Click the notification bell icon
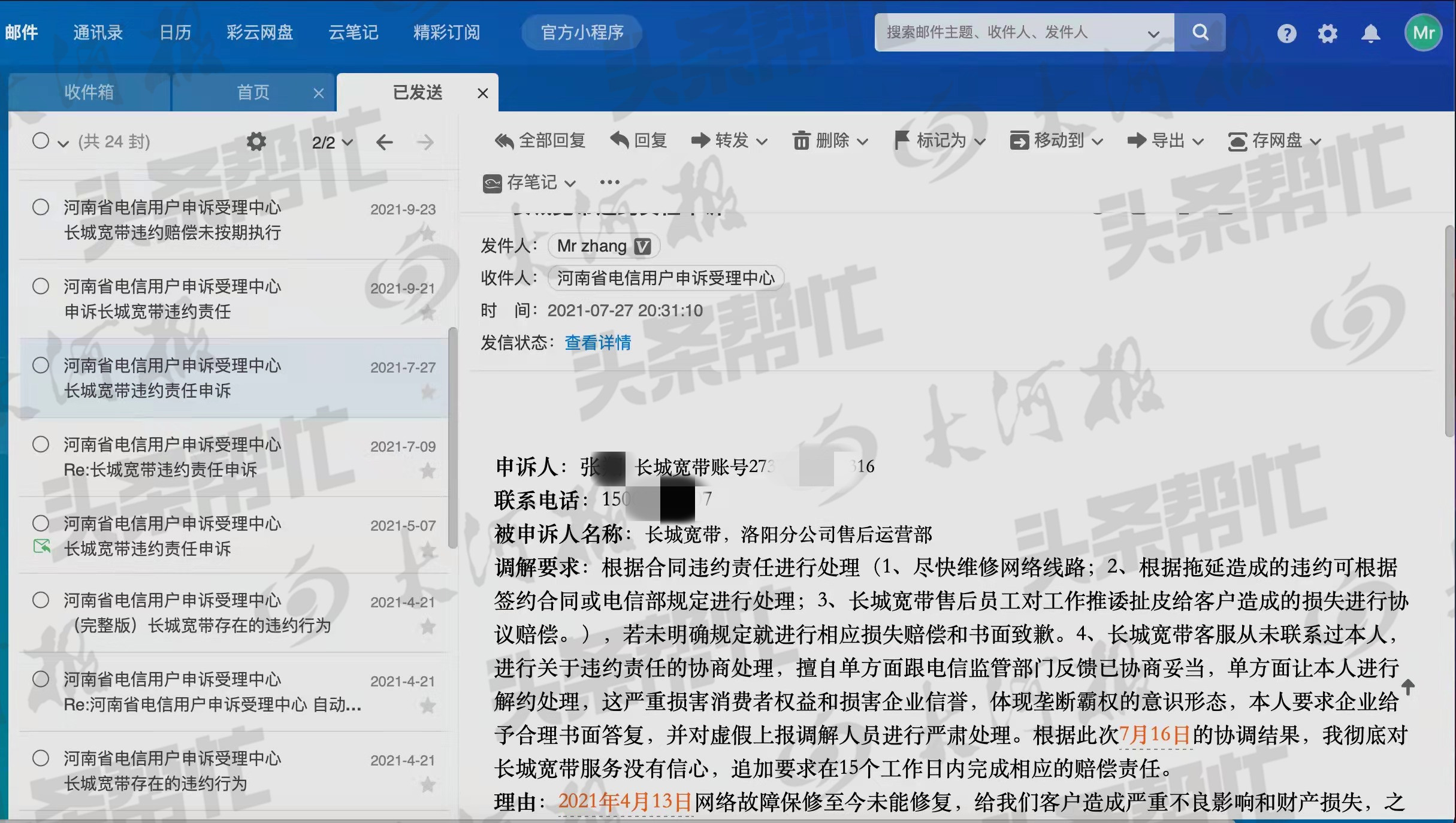1456x823 pixels. (1370, 34)
